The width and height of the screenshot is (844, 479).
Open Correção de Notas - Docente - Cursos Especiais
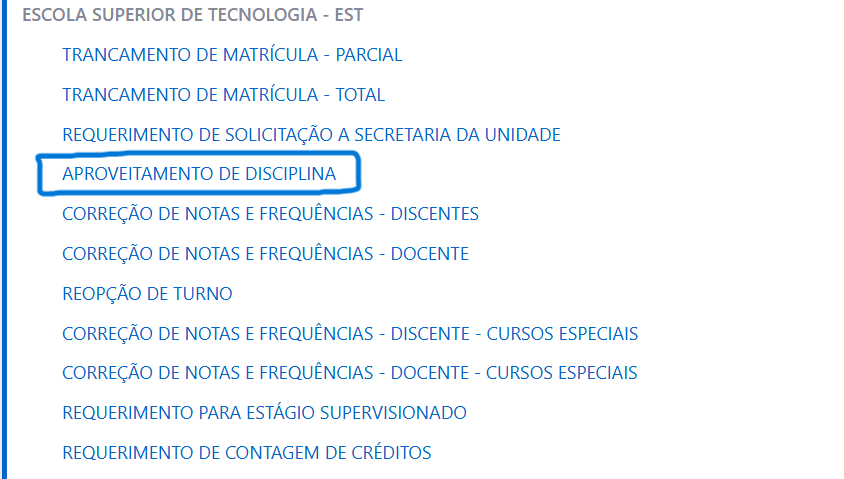tap(349, 373)
